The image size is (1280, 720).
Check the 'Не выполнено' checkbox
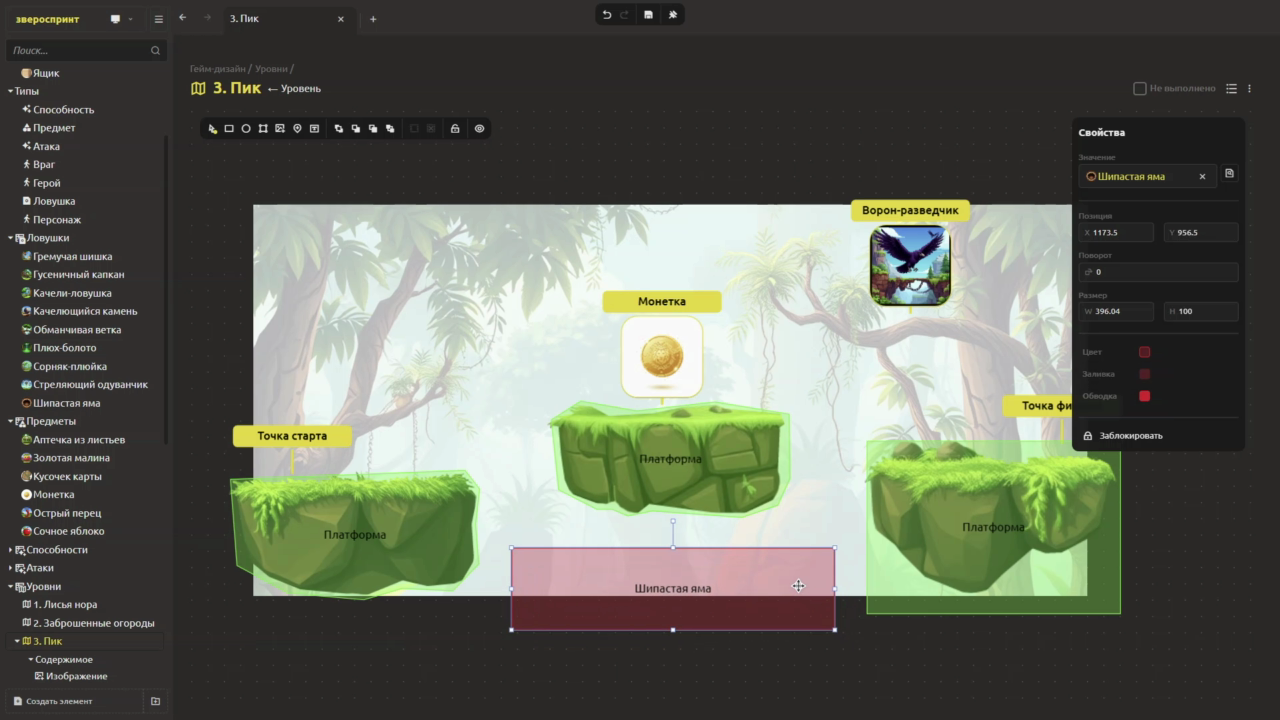[x=1139, y=89]
